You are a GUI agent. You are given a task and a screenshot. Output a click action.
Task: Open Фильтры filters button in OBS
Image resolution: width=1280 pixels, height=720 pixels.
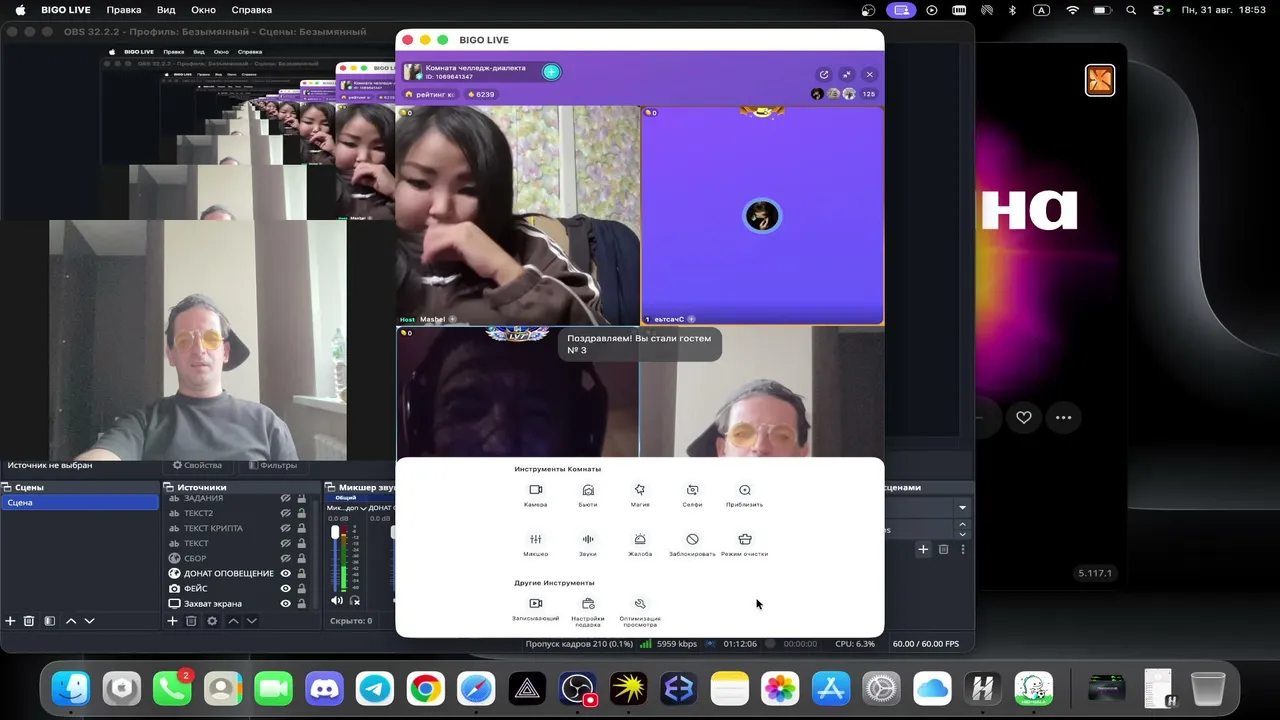[273, 465]
